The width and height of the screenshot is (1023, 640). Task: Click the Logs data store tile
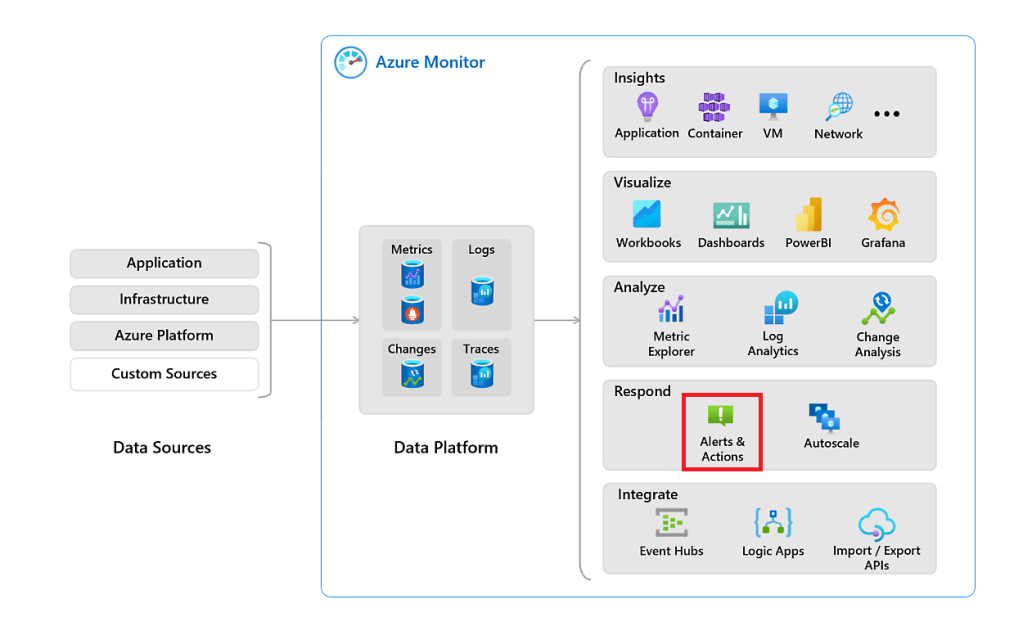tap(481, 284)
